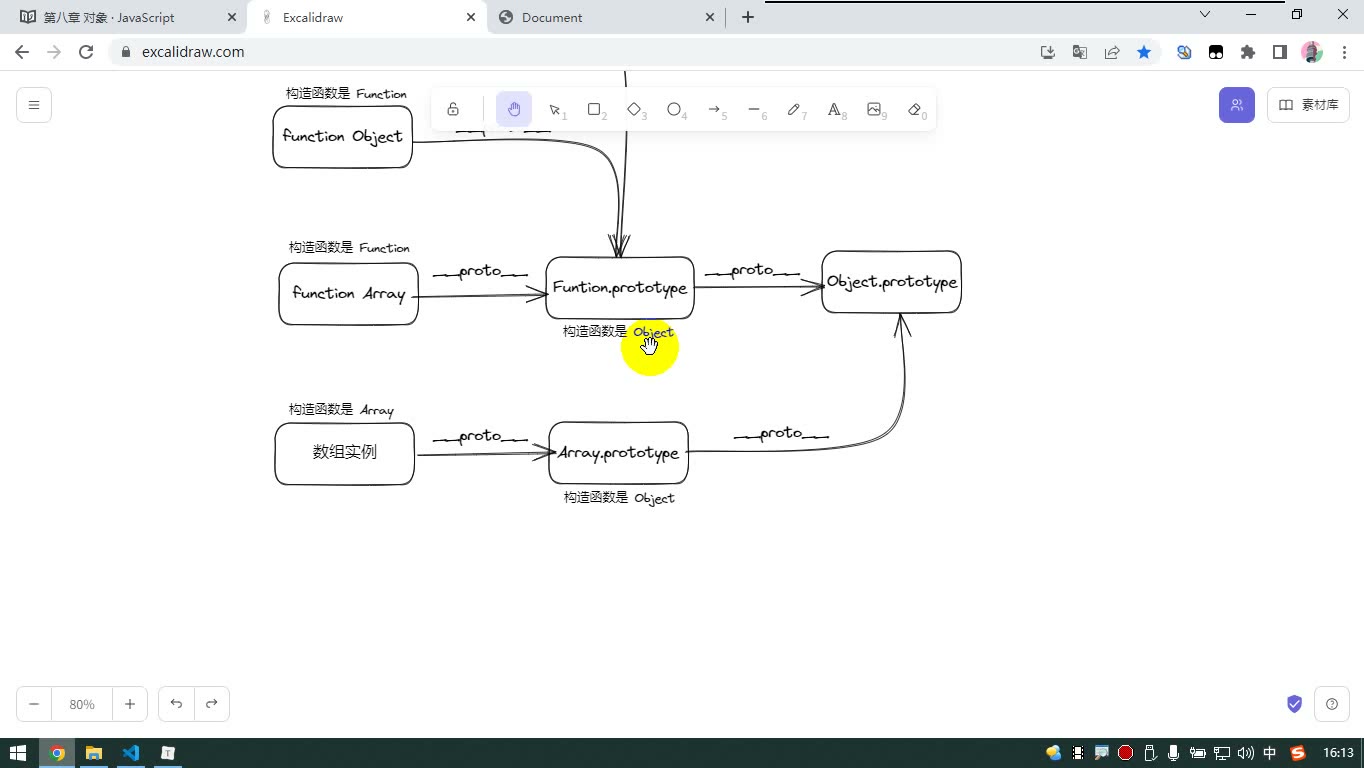
Task: Expand the tab search chevron
Action: point(1205,14)
